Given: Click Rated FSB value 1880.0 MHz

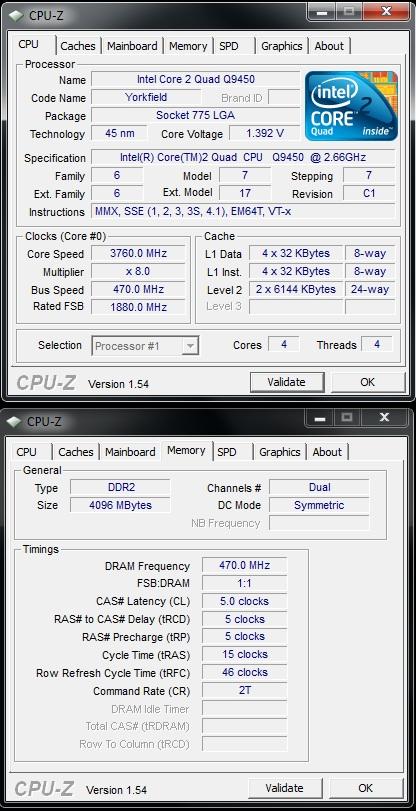Looking at the screenshot, I should click(x=138, y=307).
